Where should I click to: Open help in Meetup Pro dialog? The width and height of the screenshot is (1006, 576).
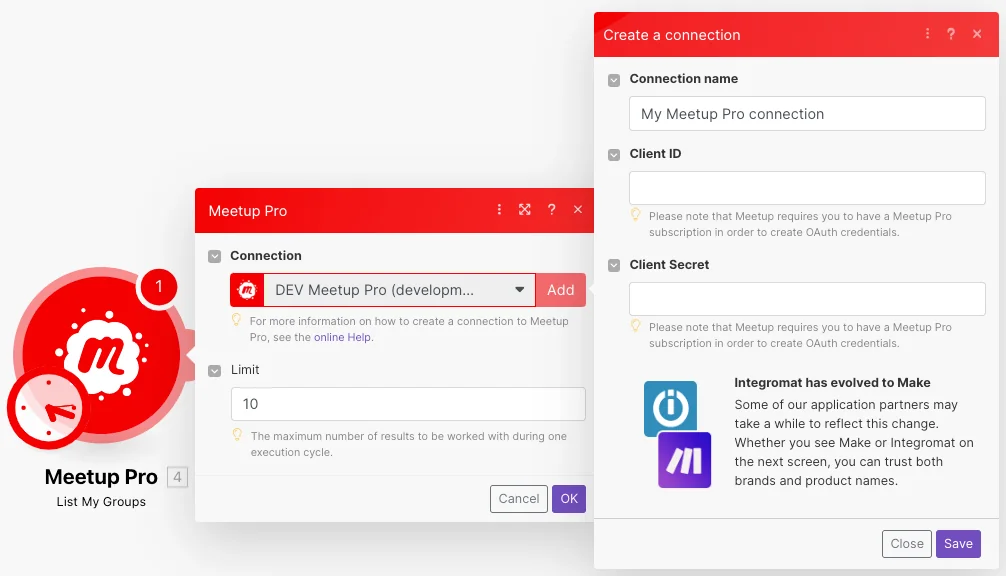pyautogui.click(x=551, y=210)
